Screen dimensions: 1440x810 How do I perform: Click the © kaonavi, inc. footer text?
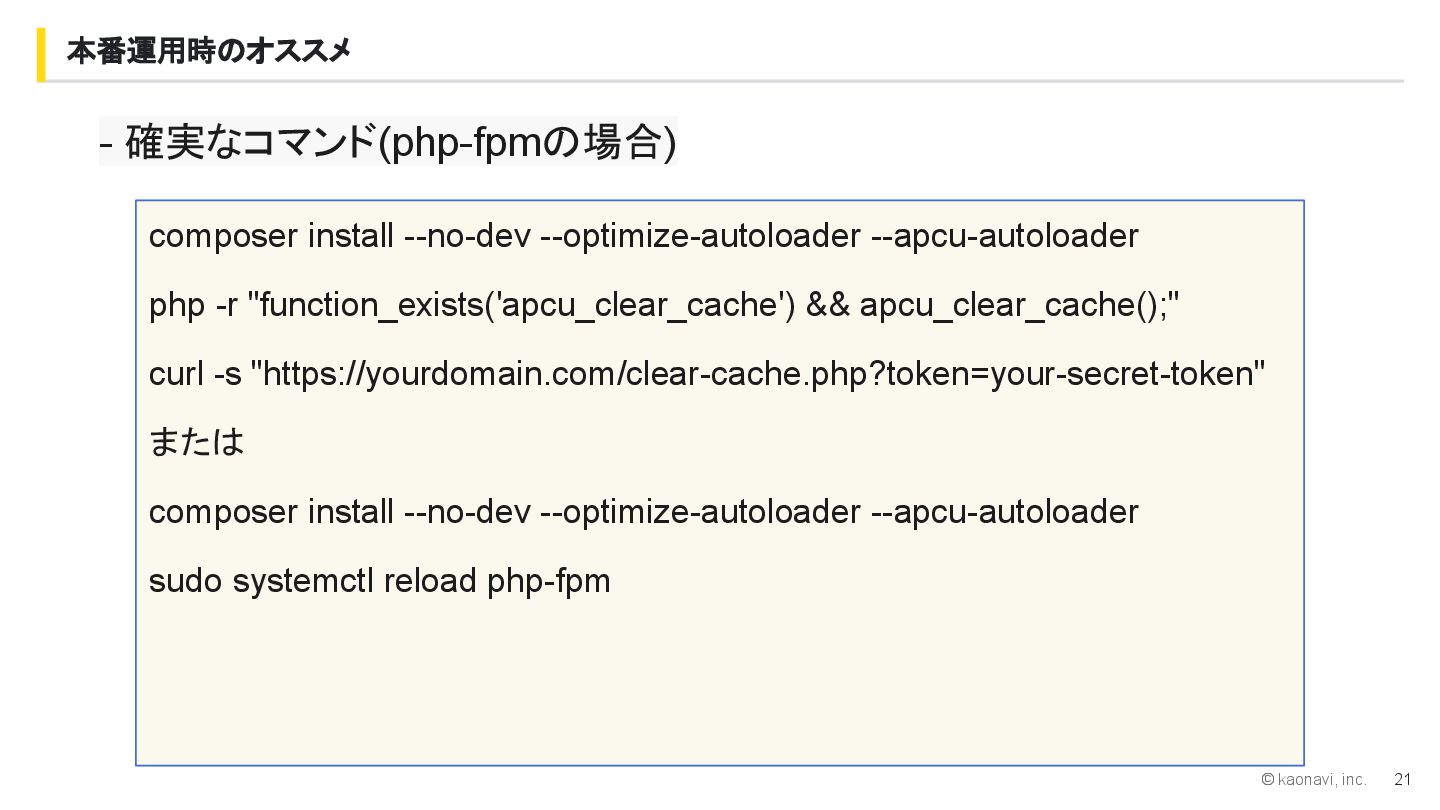pos(1314,779)
